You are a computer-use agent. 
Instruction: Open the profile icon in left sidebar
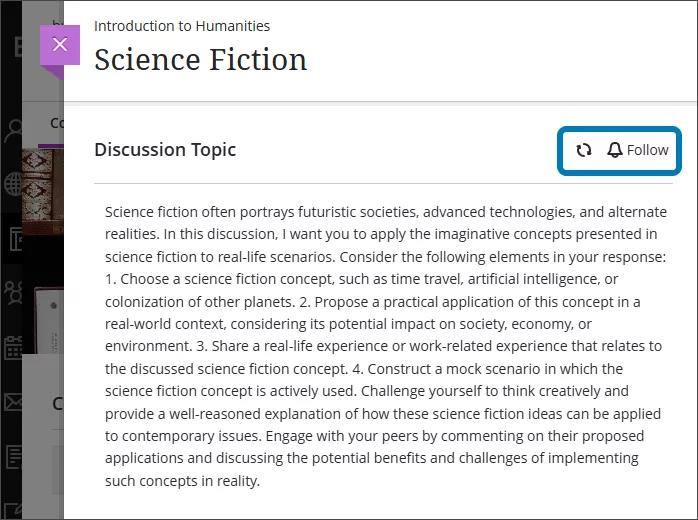[x=14, y=131]
